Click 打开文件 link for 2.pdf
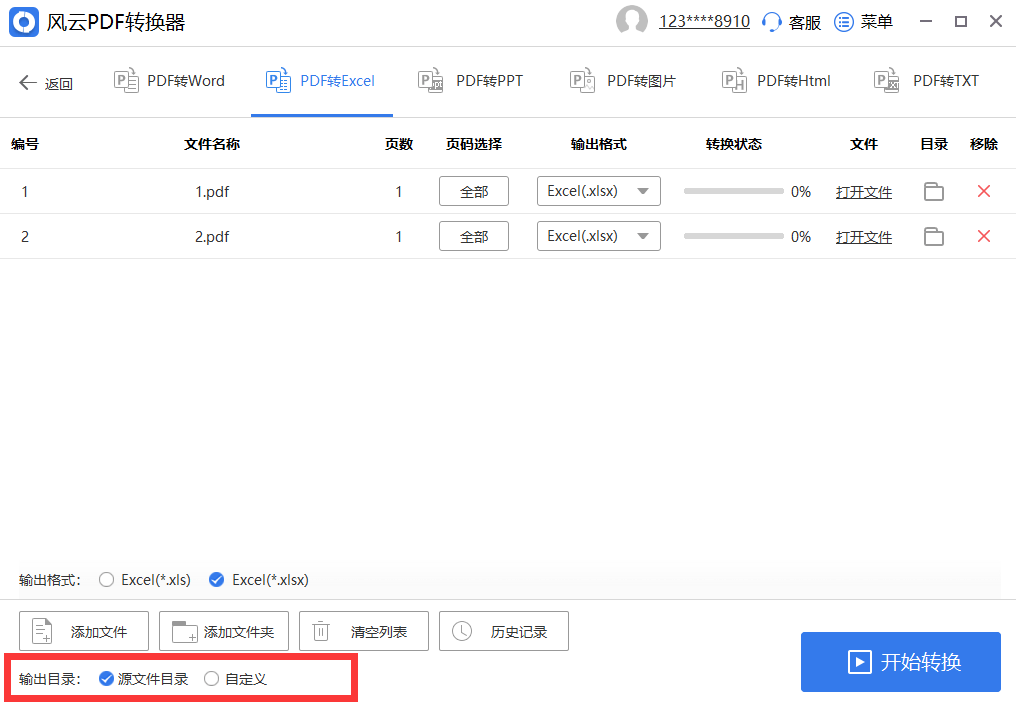Image resolution: width=1016 pixels, height=712 pixels. (864, 237)
